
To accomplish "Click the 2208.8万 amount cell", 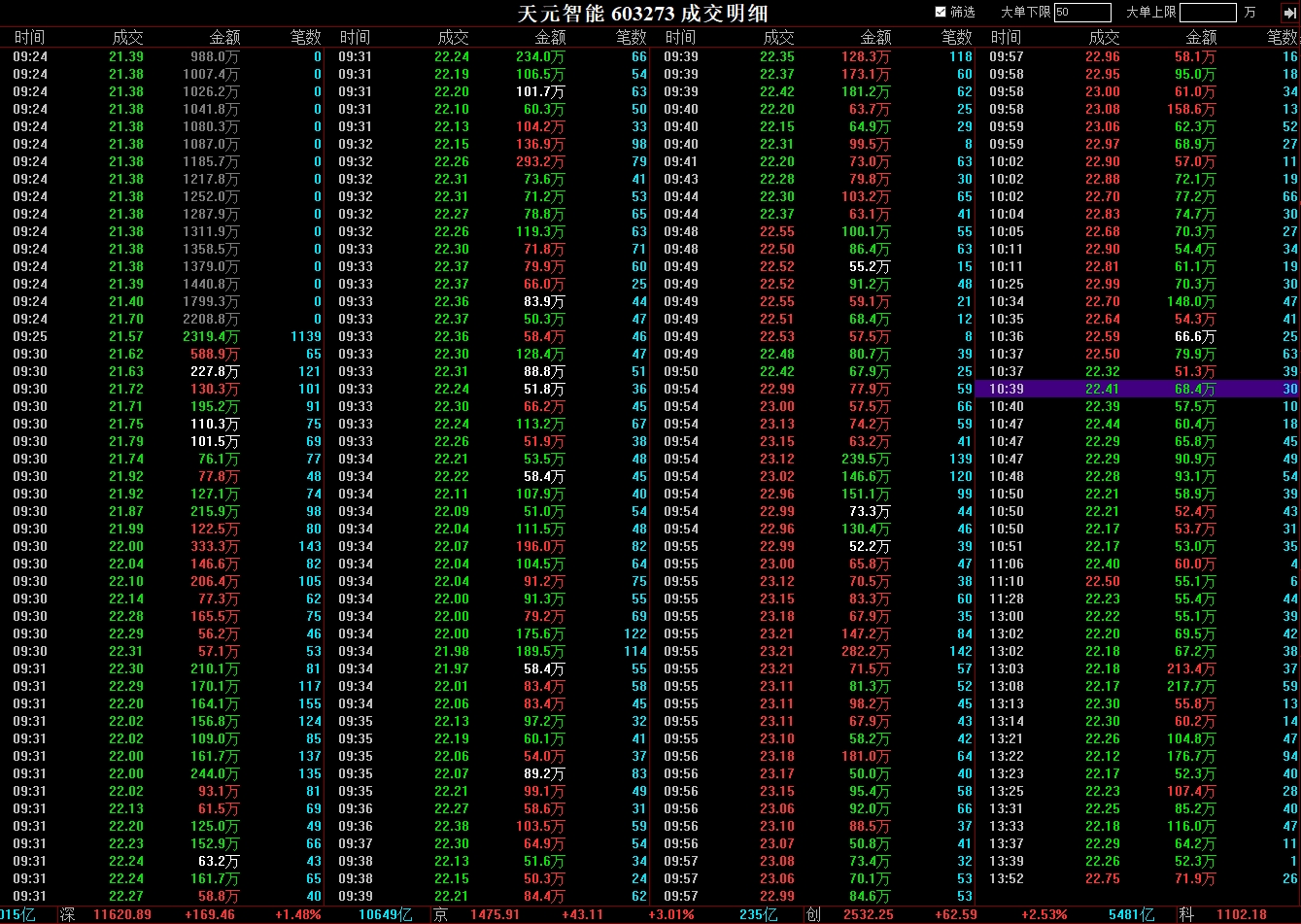I will point(211,319).
